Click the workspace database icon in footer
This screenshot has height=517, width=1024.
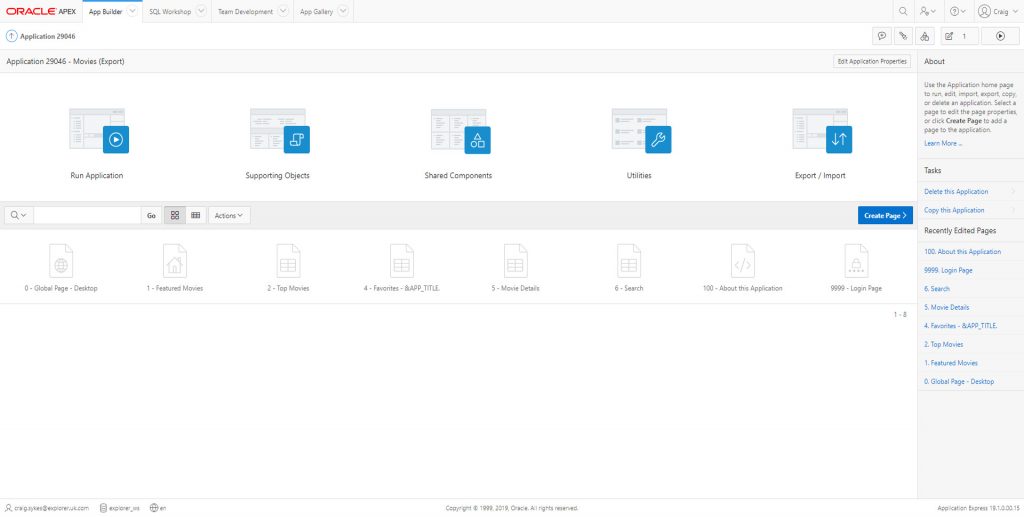point(103,508)
